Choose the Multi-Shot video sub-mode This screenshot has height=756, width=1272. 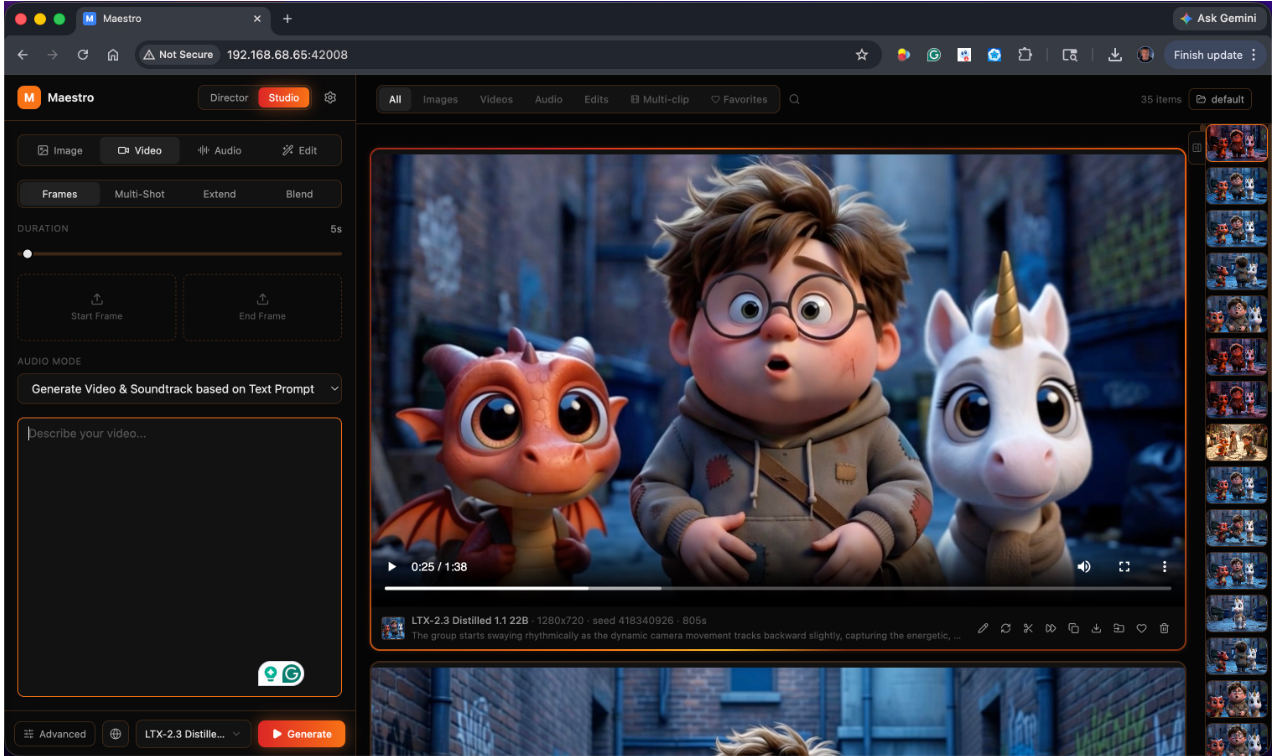click(x=140, y=194)
